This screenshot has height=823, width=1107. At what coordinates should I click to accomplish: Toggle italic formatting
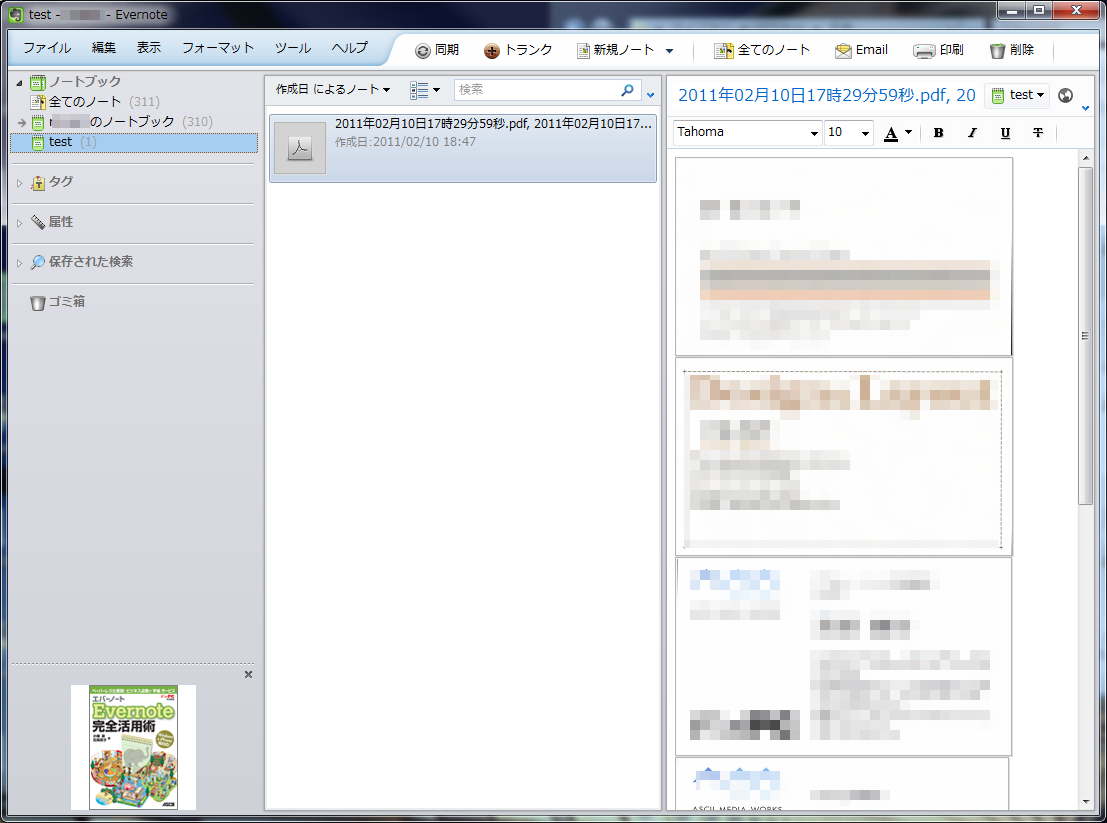click(x=972, y=133)
